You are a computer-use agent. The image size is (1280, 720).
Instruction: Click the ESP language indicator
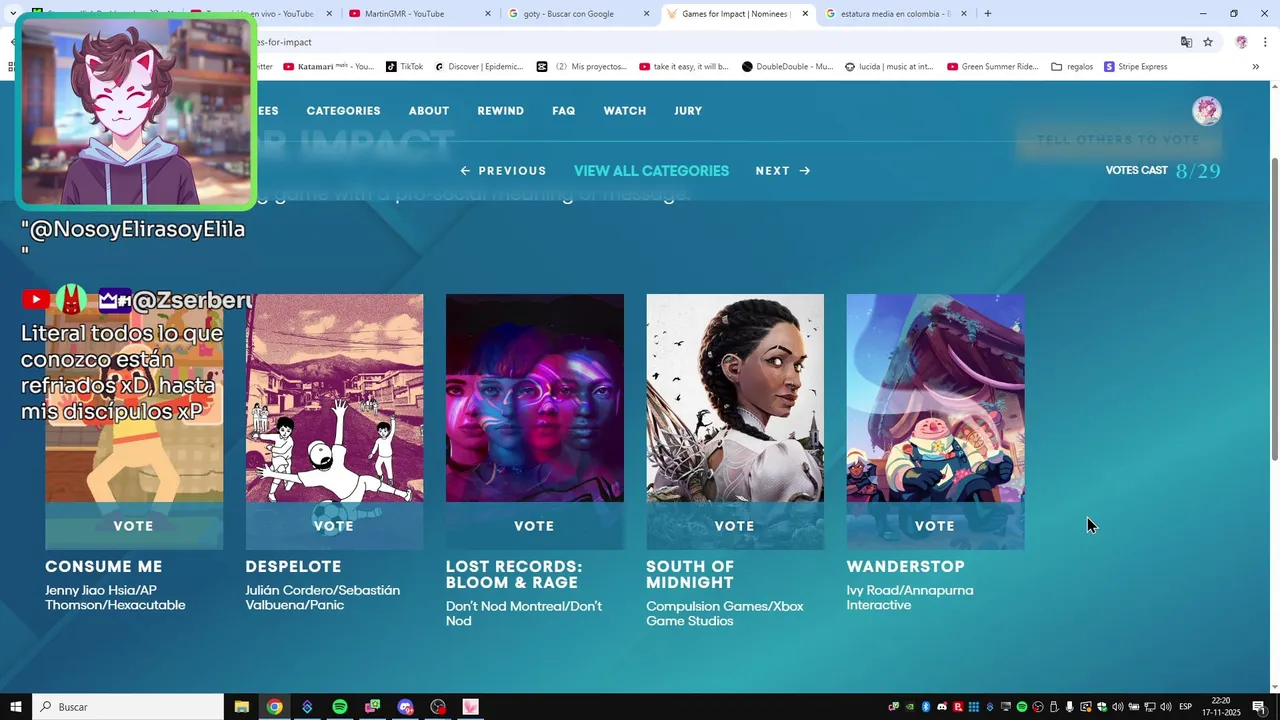[x=1185, y=707]
